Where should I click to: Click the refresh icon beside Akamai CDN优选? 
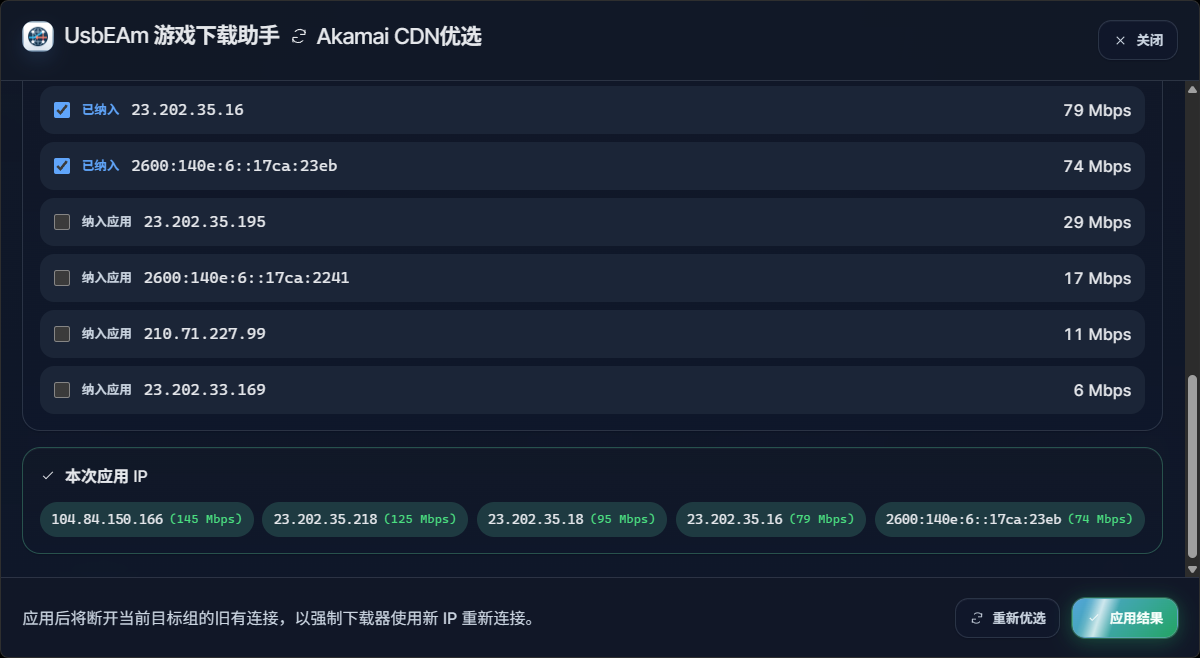(298, 37)
